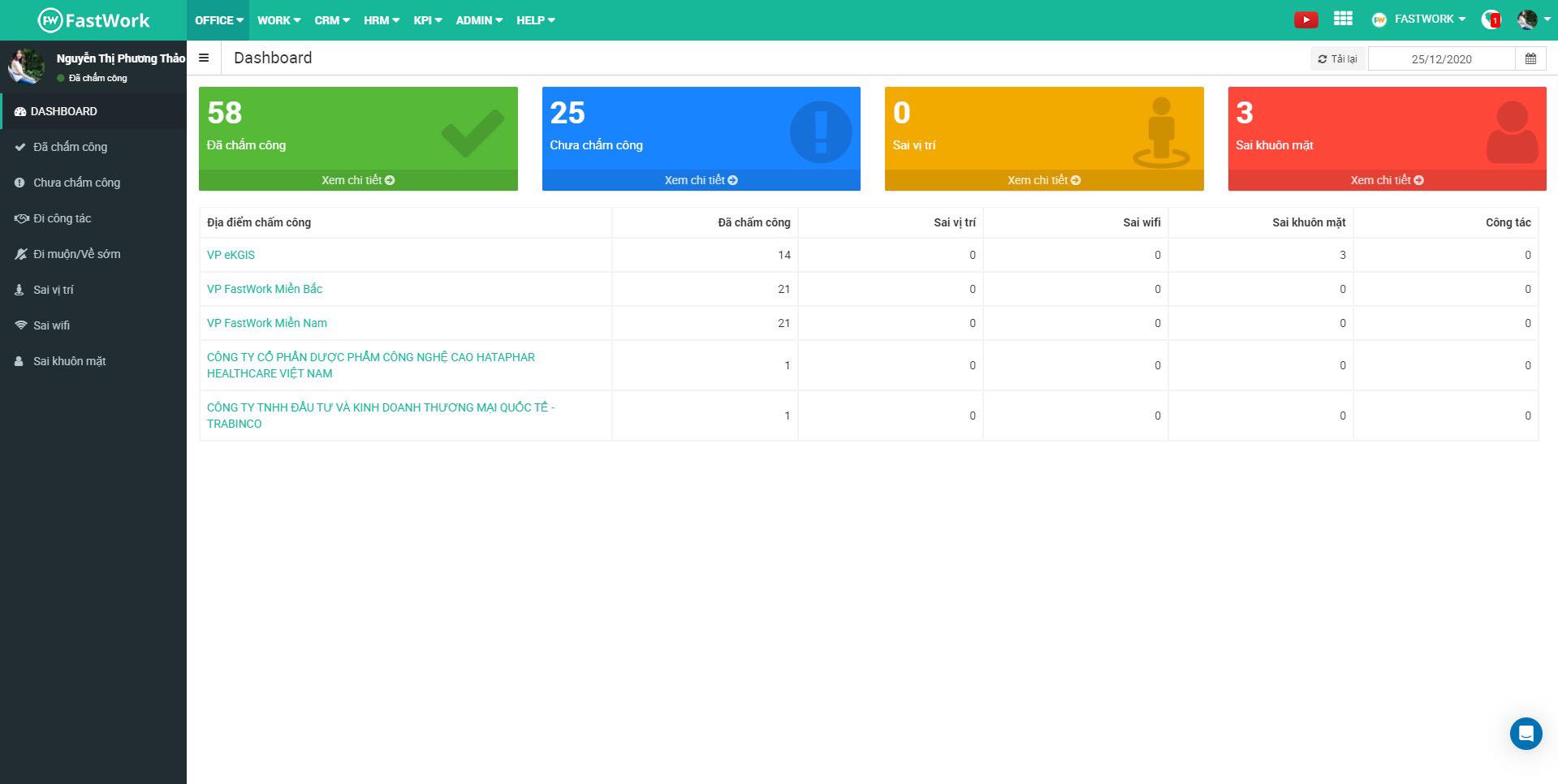Toggle the hamburger sidebar menu icon
This screenshot has height=784, width=1558.
tap(204, 58)
